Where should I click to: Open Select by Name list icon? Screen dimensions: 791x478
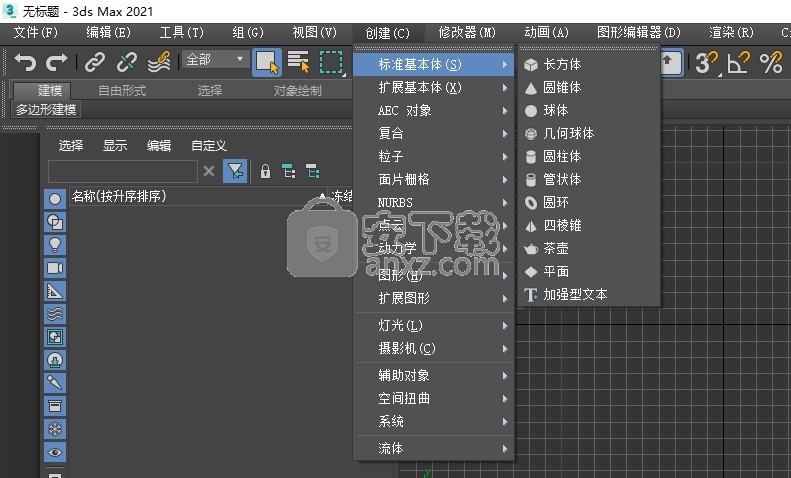pos(299,63)
